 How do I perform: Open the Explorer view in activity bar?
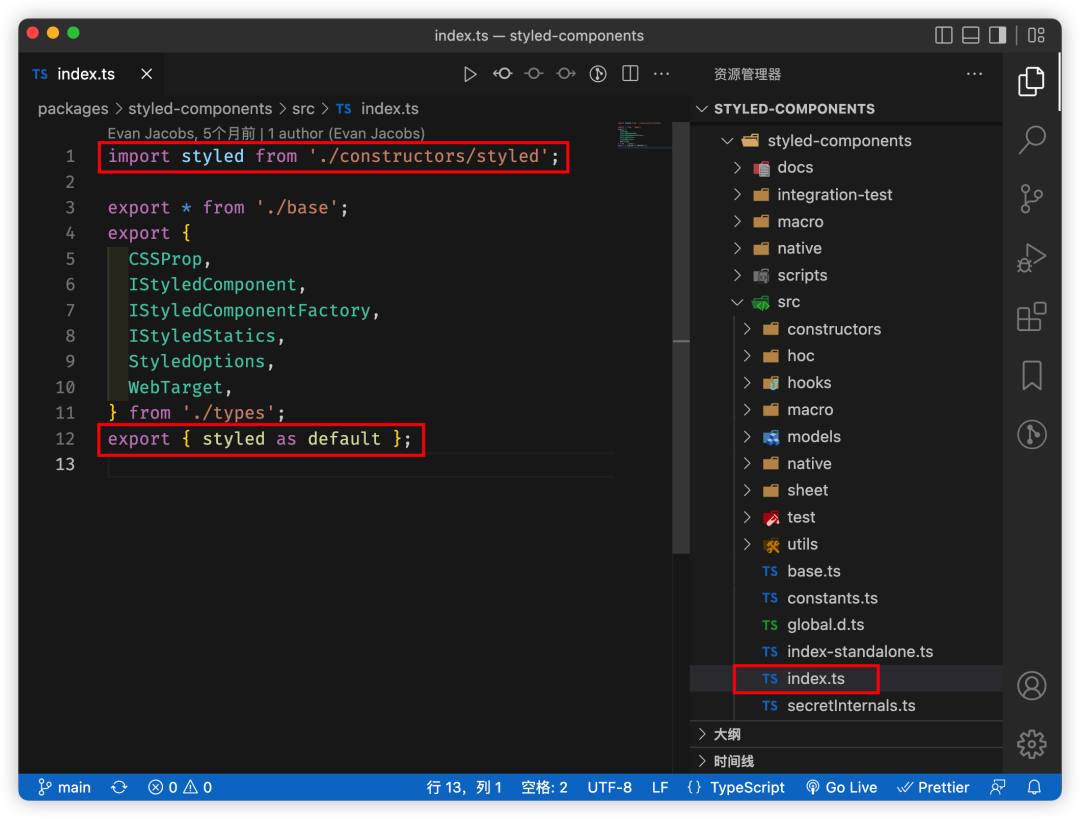pos(1031,81)
